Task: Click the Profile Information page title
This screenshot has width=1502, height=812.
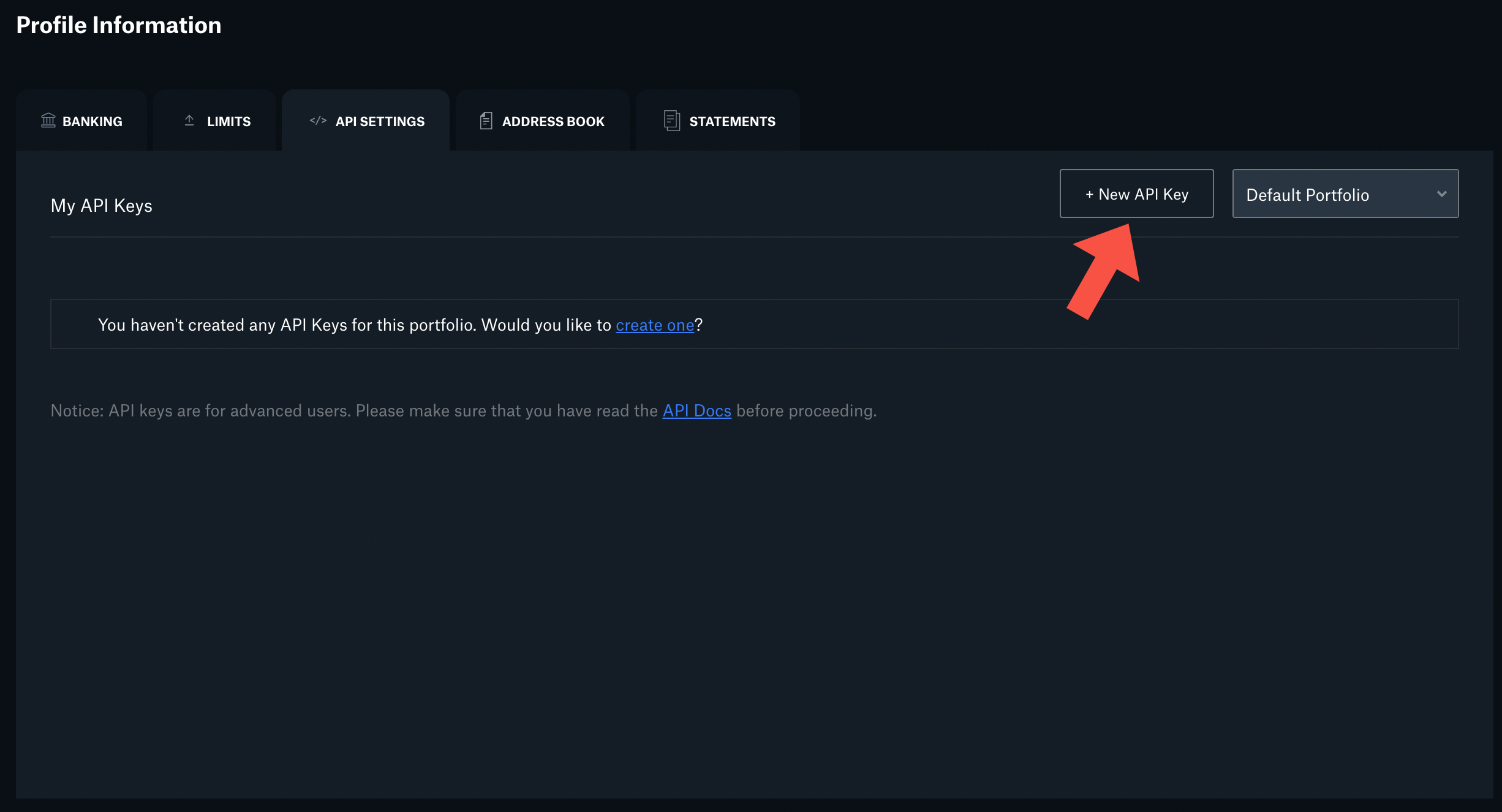Action: pyautogui.click(x=119, y=25)
